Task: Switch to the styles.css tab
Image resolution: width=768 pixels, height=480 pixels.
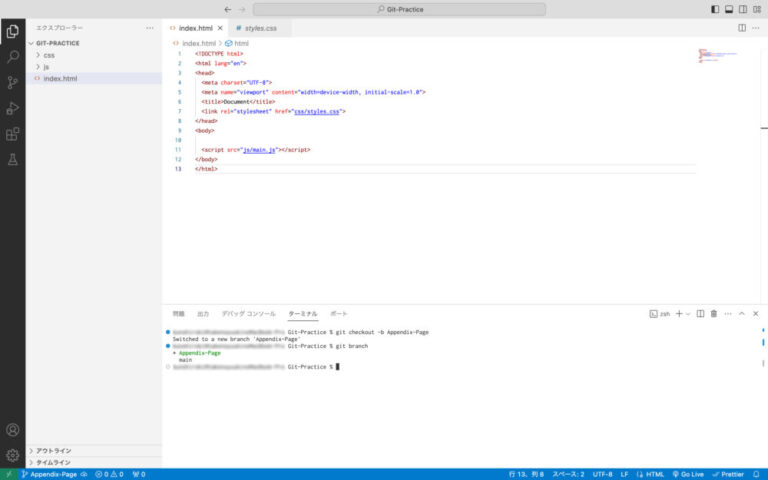Action: tap(258, 28)
